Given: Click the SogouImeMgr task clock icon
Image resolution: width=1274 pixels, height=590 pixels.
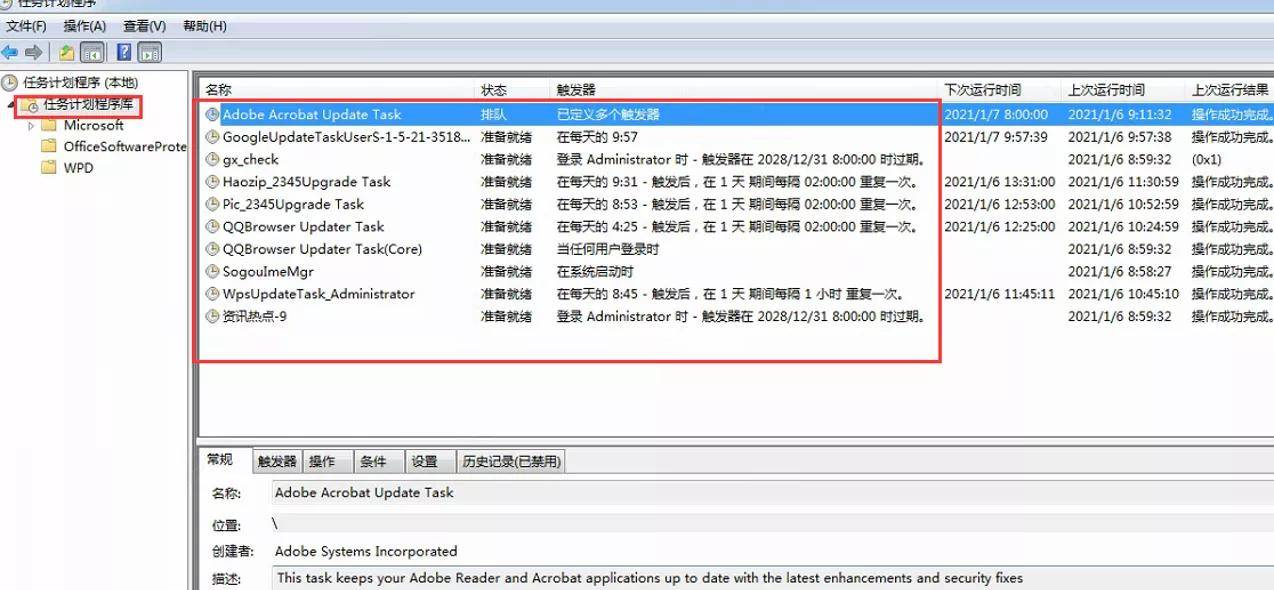Looking at the screenshot, I should [211, 271].
